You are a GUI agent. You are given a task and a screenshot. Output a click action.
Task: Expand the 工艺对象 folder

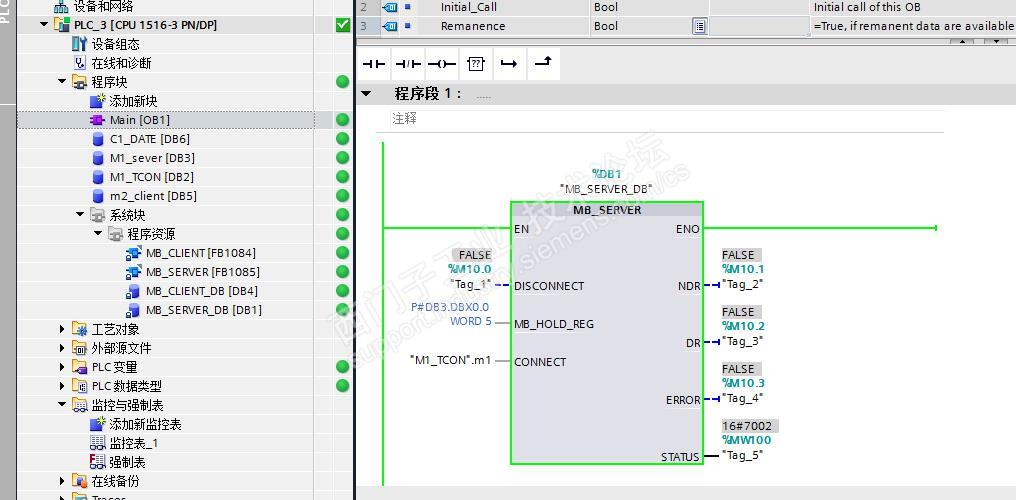pos(62,329)
